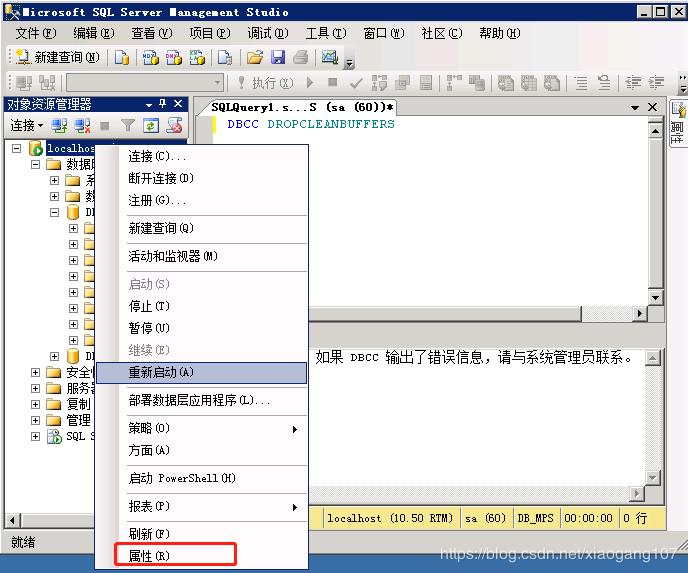
Task: Click the filter funnel icon in Object Explorer
Action: (x=128, y=126)
